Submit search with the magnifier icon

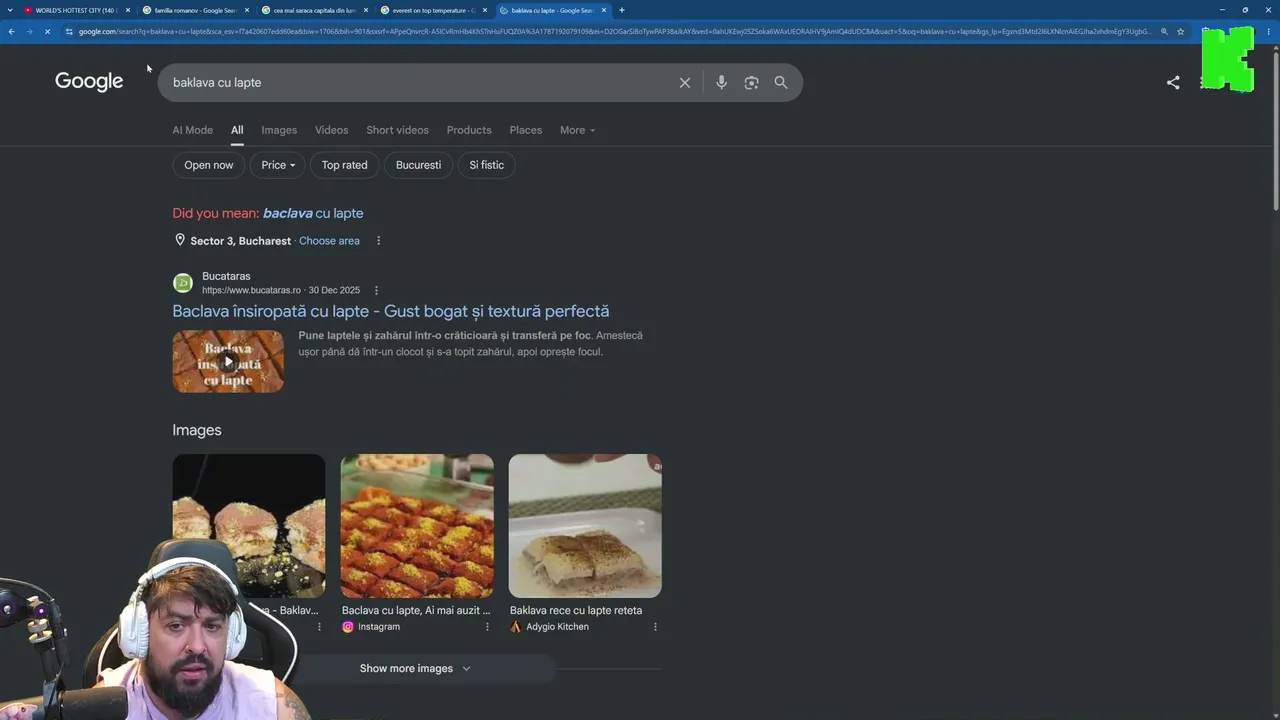[781, 83]
